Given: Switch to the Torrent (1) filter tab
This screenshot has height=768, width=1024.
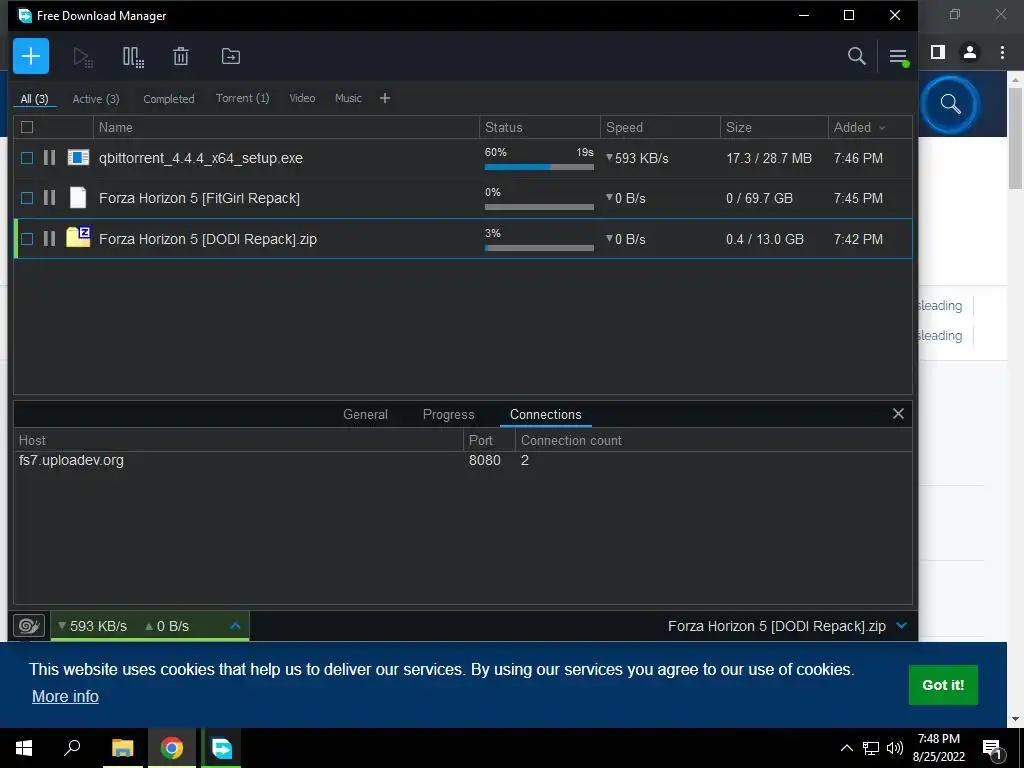Looking at the screenshot, I should tap(242, 98).
